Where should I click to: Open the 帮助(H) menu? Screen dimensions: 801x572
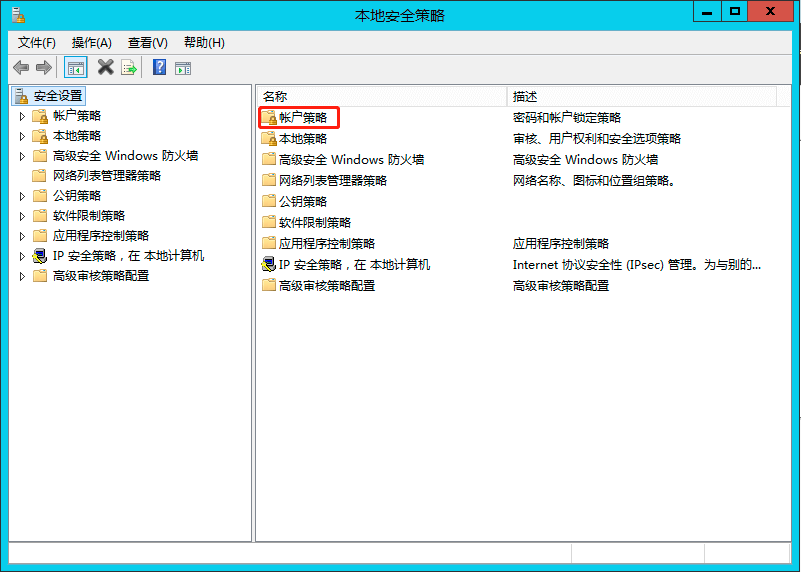pos(204,43)
